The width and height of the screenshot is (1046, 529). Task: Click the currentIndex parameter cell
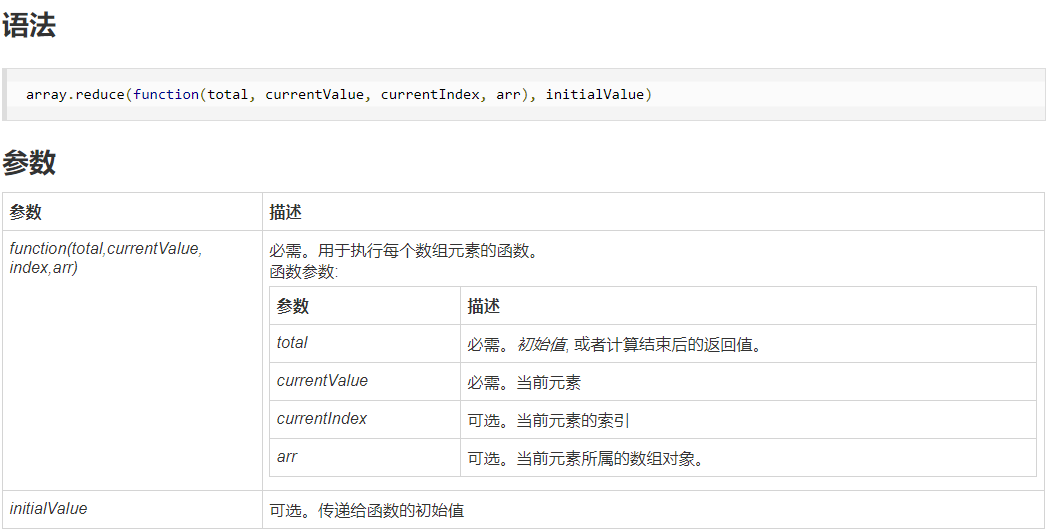pos(365,420)
